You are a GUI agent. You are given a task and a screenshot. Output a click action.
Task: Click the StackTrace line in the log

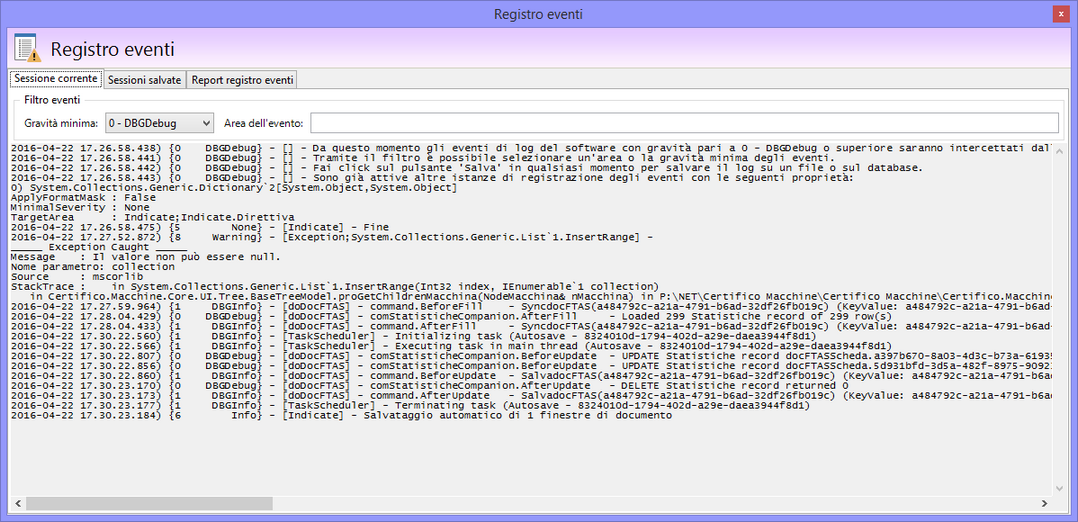tap(330, 286)
